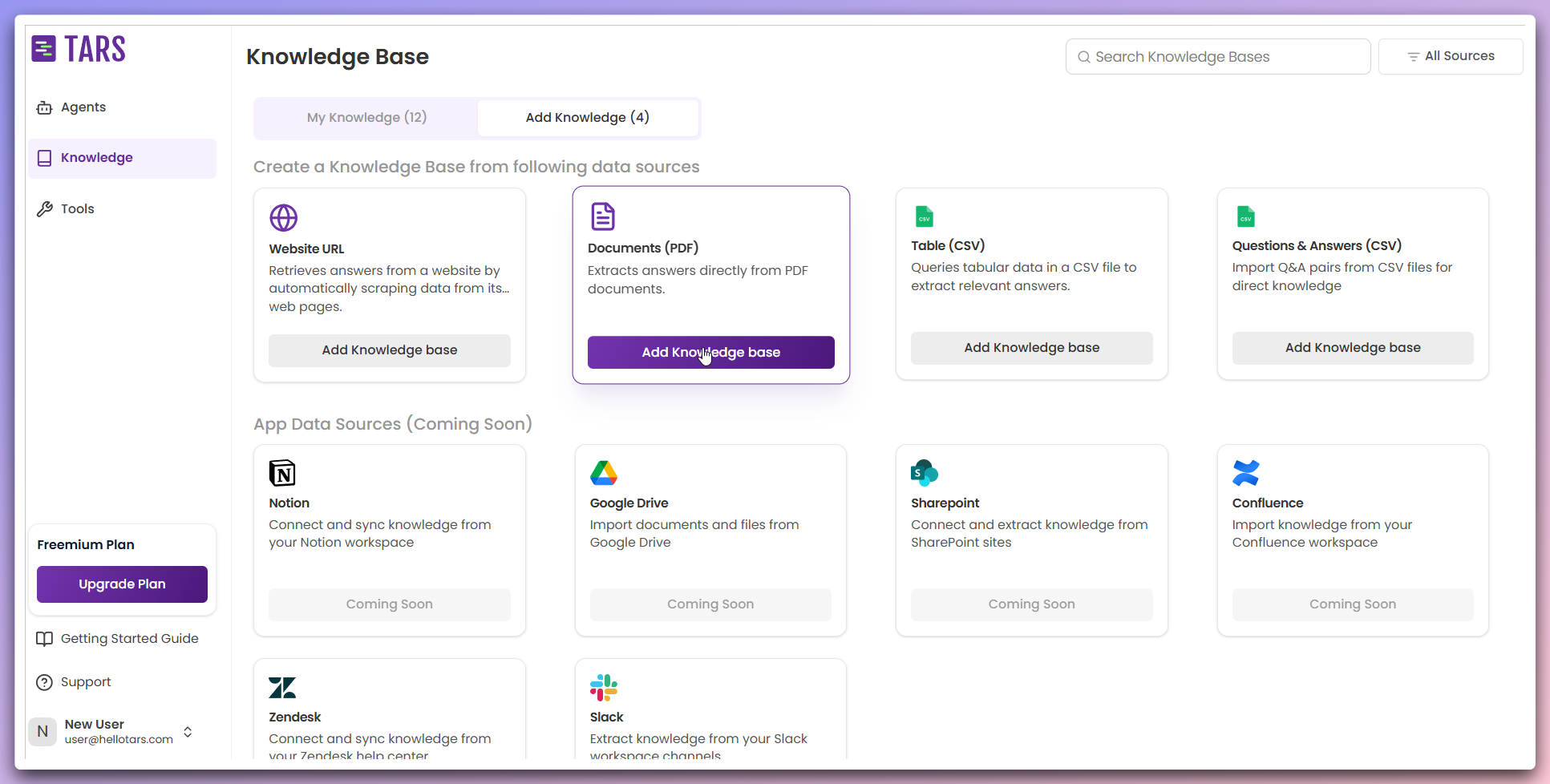The width and height of the screenshot is (1550, 784).
Task: Click the Google Drive card title
Action: click(x=629, y=503)
